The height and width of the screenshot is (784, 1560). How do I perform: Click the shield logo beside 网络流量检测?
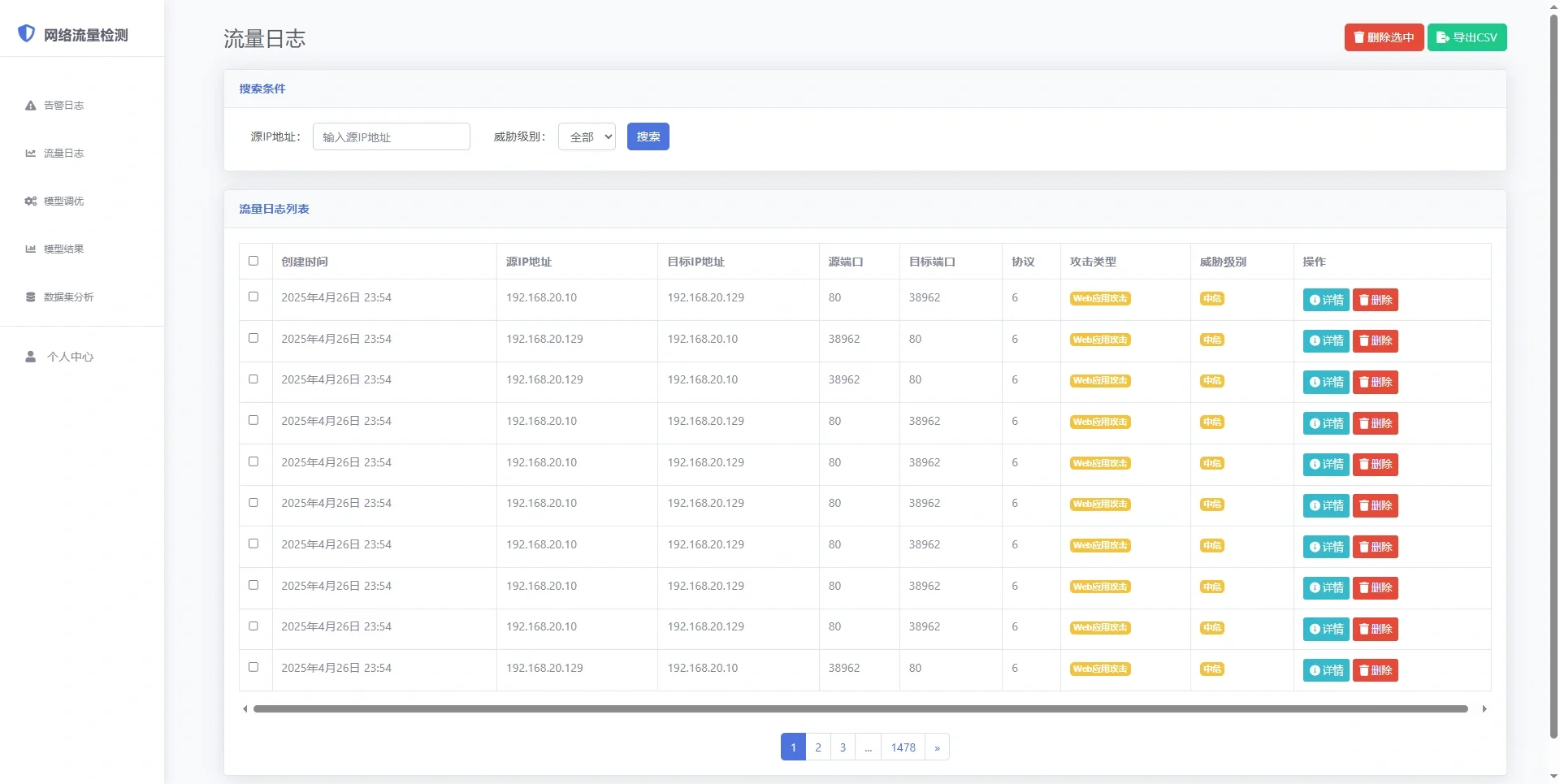27,33
